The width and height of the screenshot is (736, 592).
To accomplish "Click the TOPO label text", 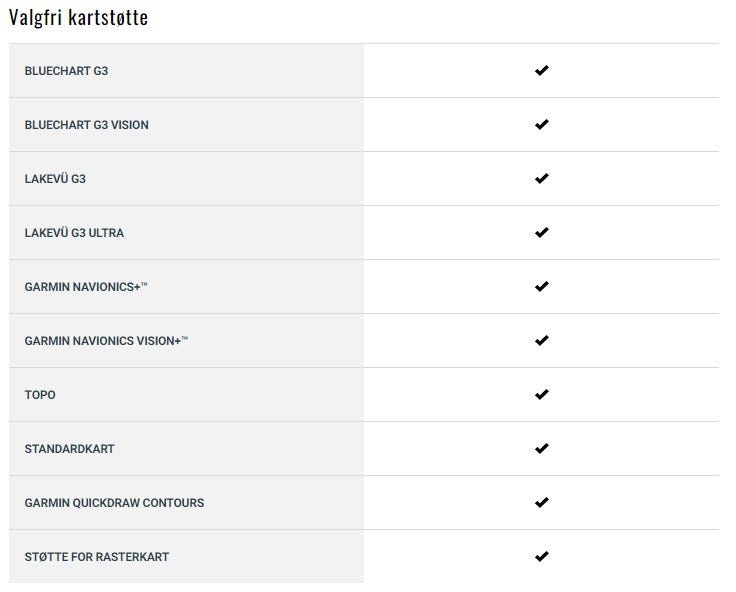I will 40,395.
